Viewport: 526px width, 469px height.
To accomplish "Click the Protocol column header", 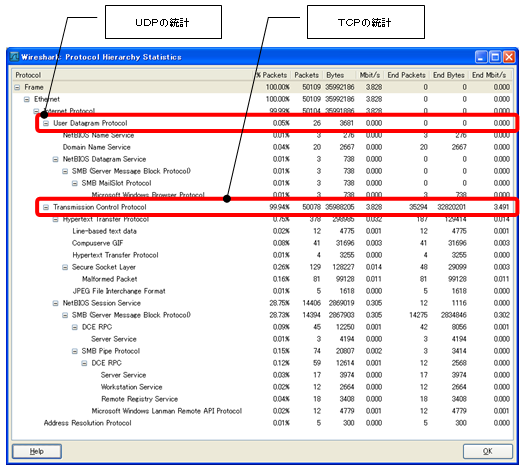I will 133,75.
